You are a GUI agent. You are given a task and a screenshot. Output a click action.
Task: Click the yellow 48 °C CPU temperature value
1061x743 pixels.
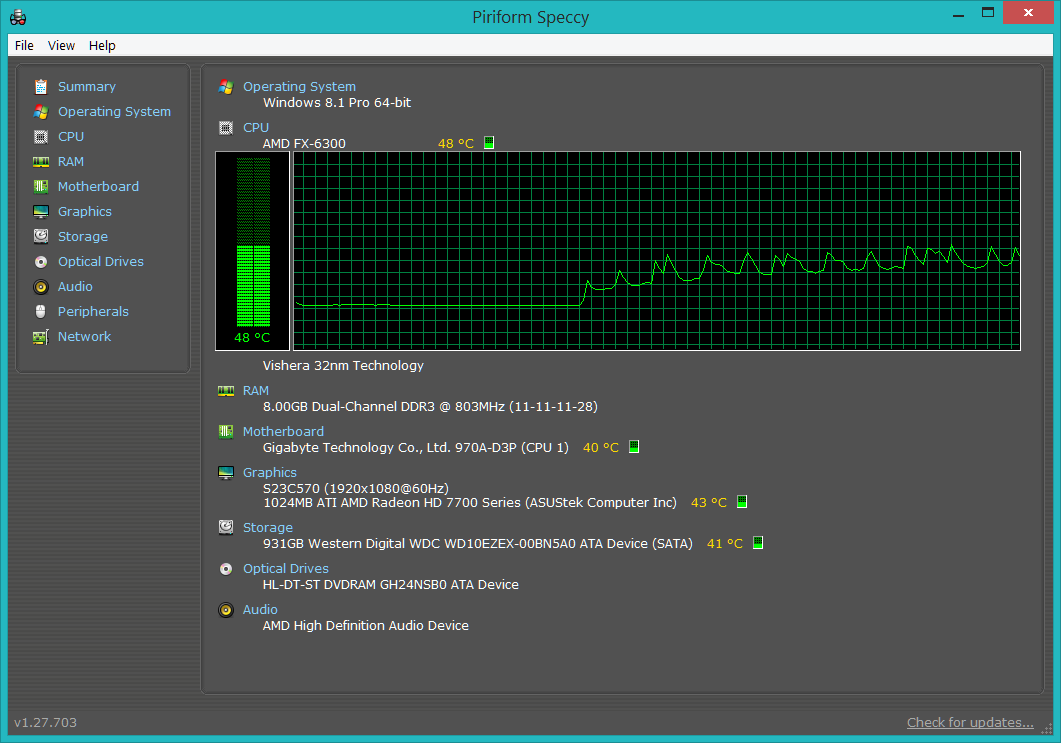tap(455, 143)
